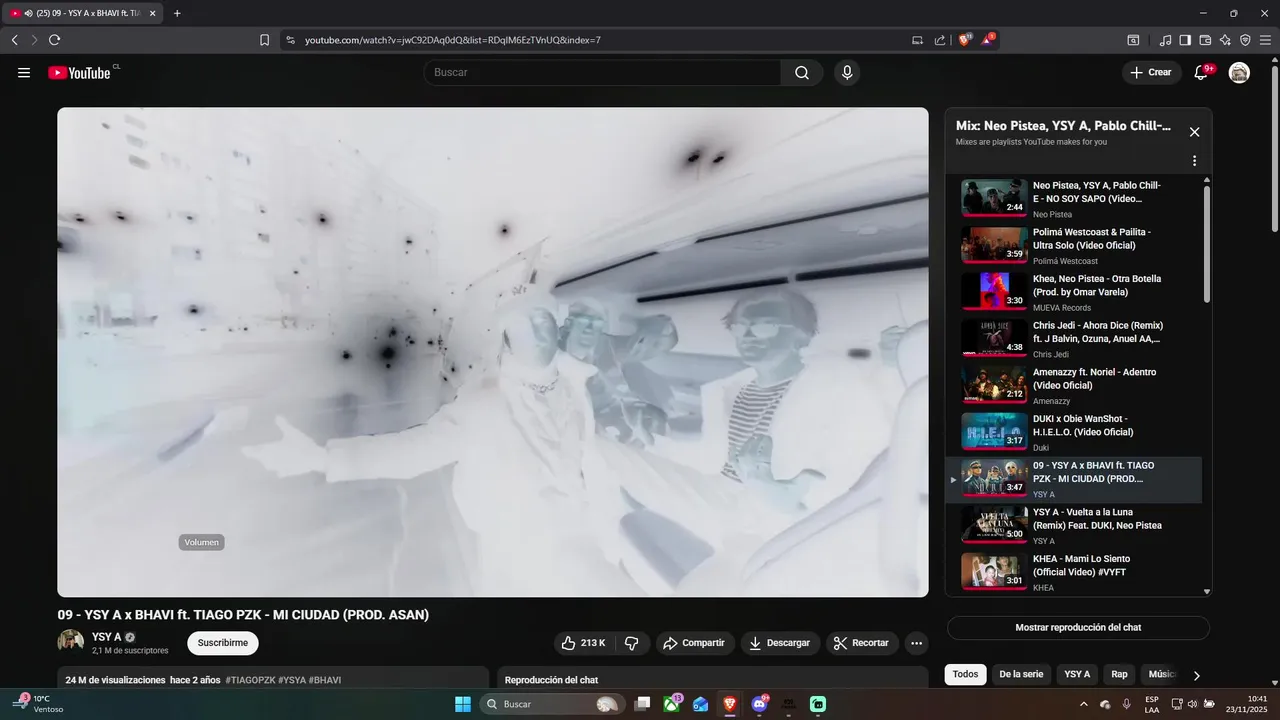Dislike the video with thumbs down
Viewport: 1280px width, 720px height.
coord(632,643)
